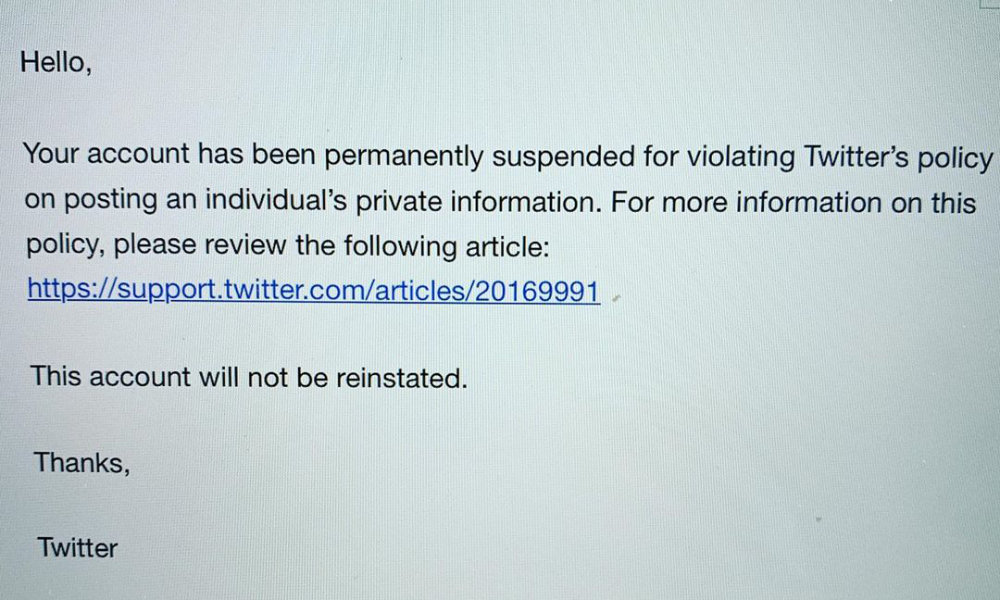Viewport: 1000px width, 600px height.
Task: Click the word 'posting' in the second line
Action: [111, 200]
